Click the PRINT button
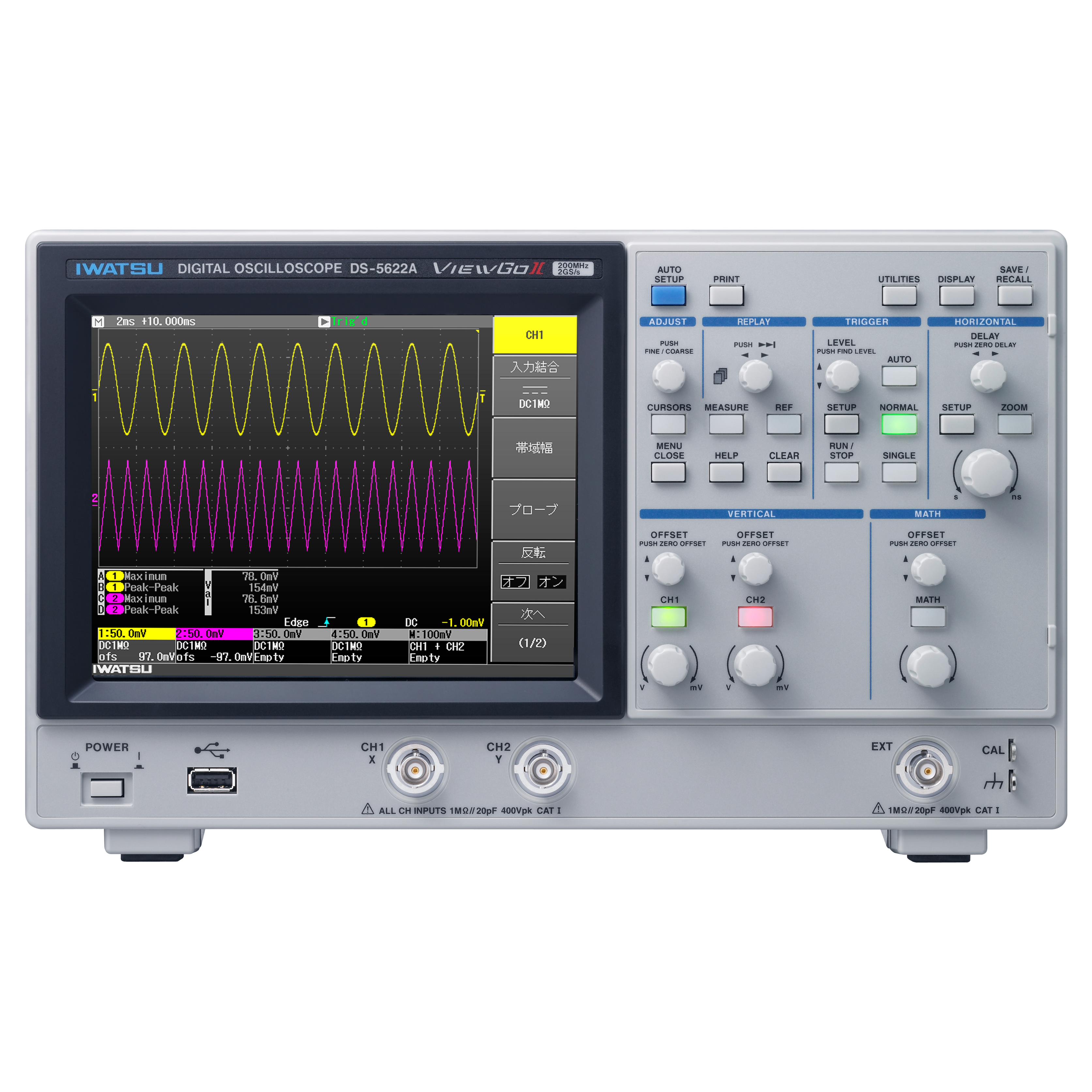 pos(726,295)
